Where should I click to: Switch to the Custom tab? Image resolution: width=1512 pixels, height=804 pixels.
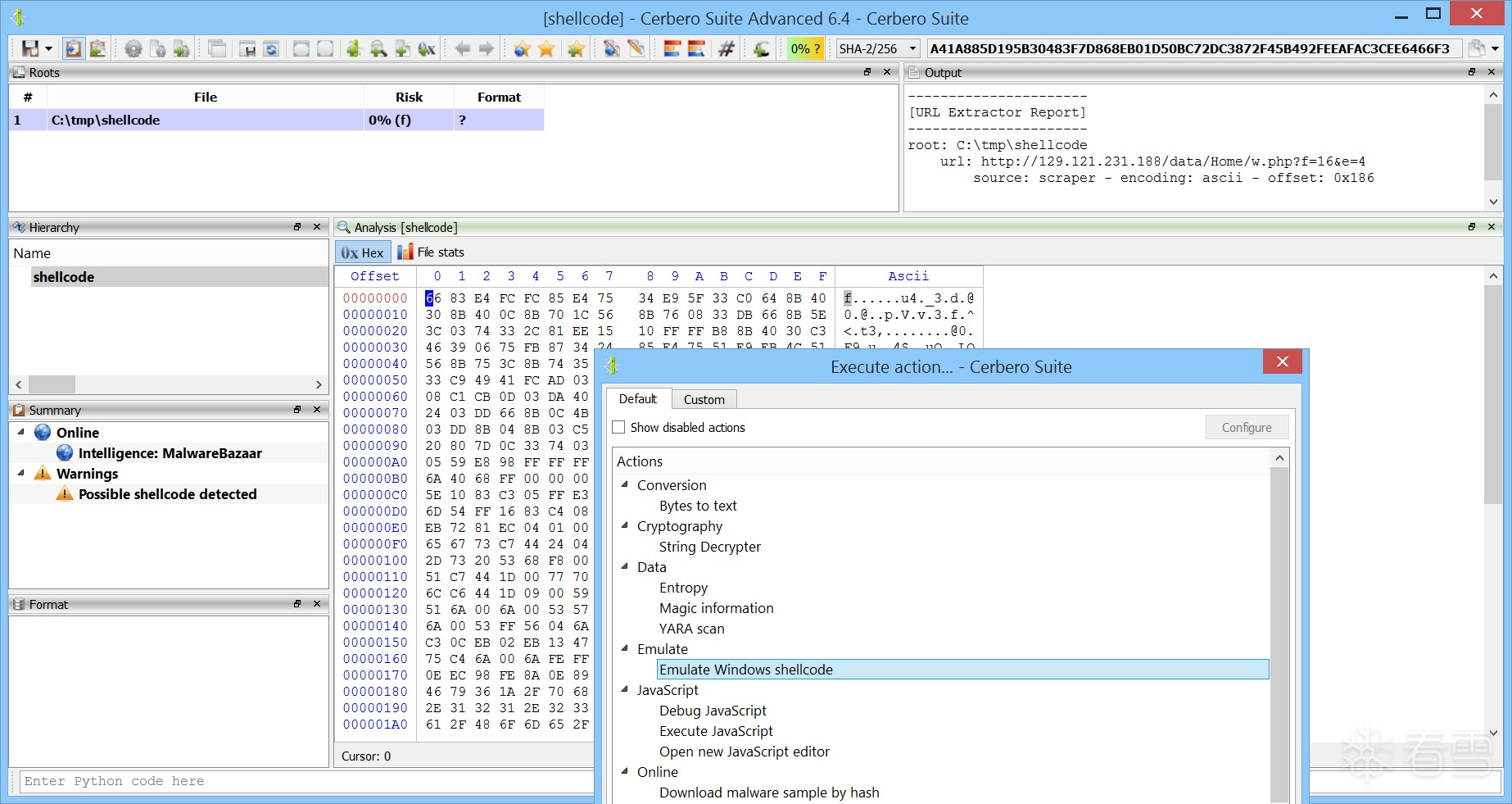coord(704,399)
